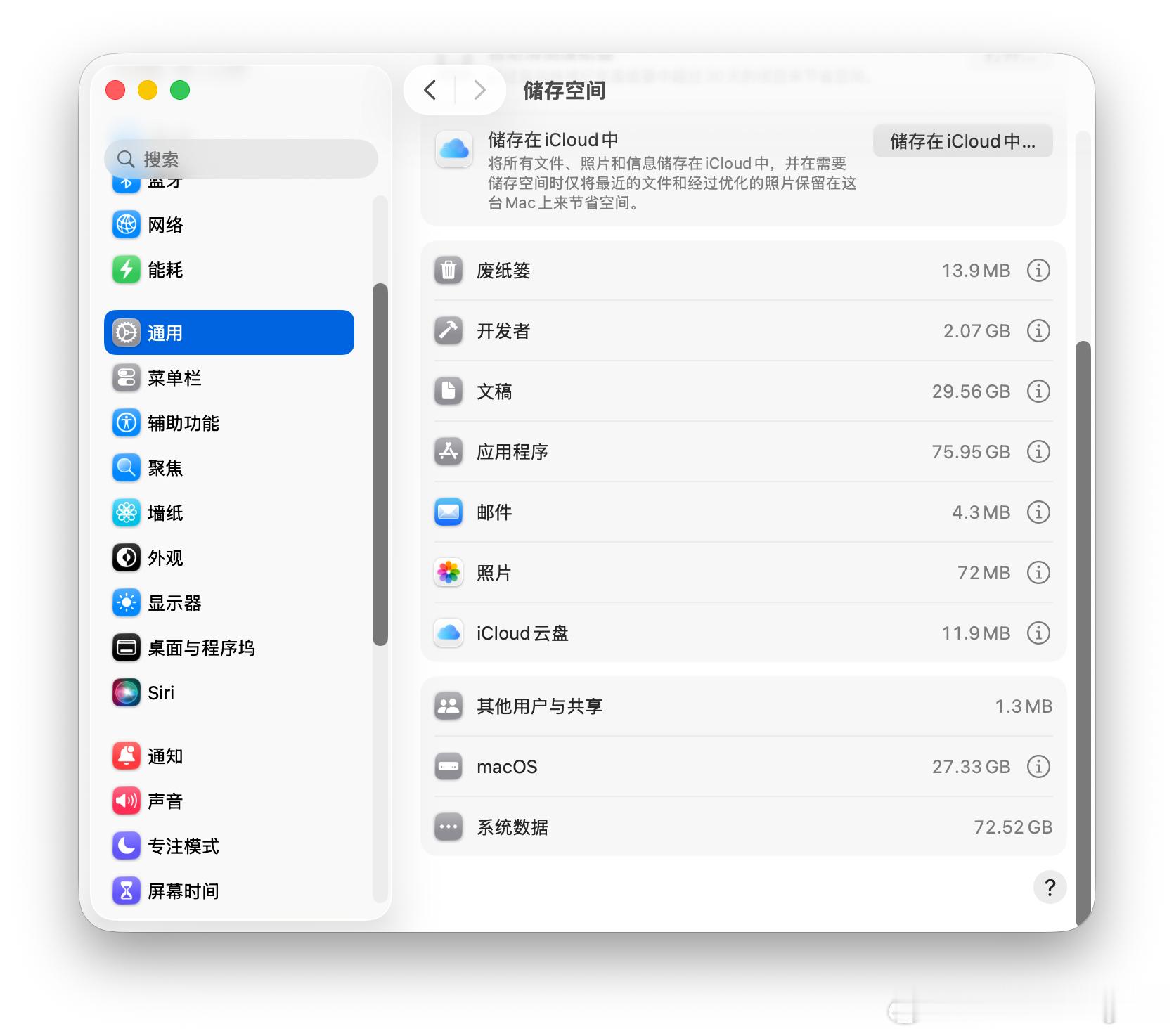Click the trash can icon for 废纸篓
This screenshot has height=1036, width=1174.
[449, 271]
